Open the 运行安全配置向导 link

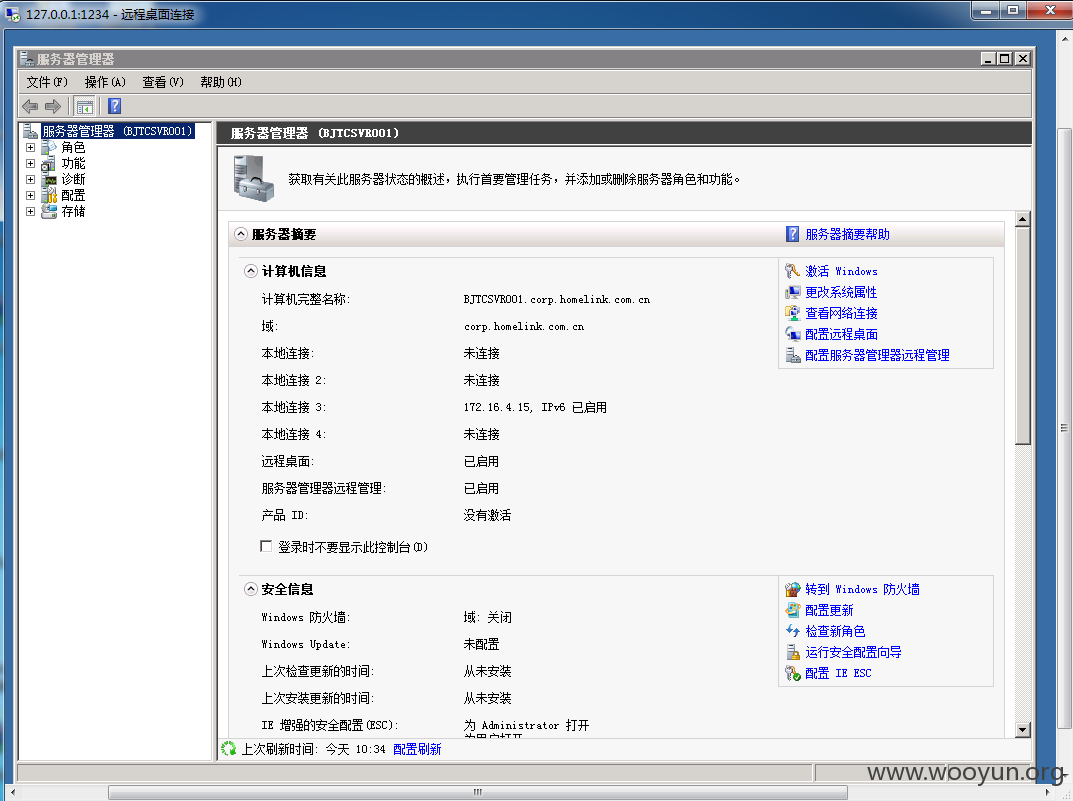click(853, 652)
